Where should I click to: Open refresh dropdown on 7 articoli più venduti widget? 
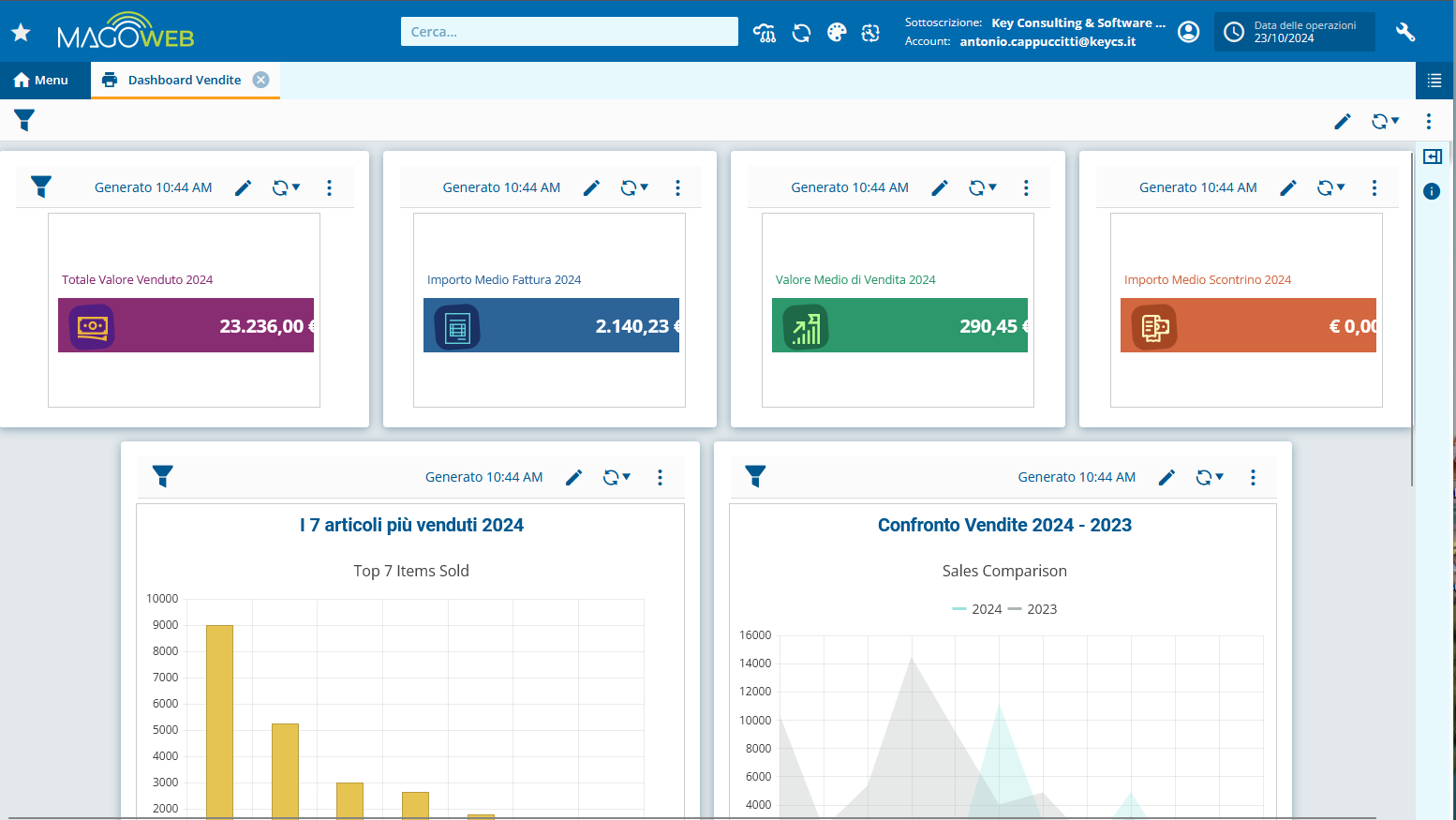[x=617, y=478]
